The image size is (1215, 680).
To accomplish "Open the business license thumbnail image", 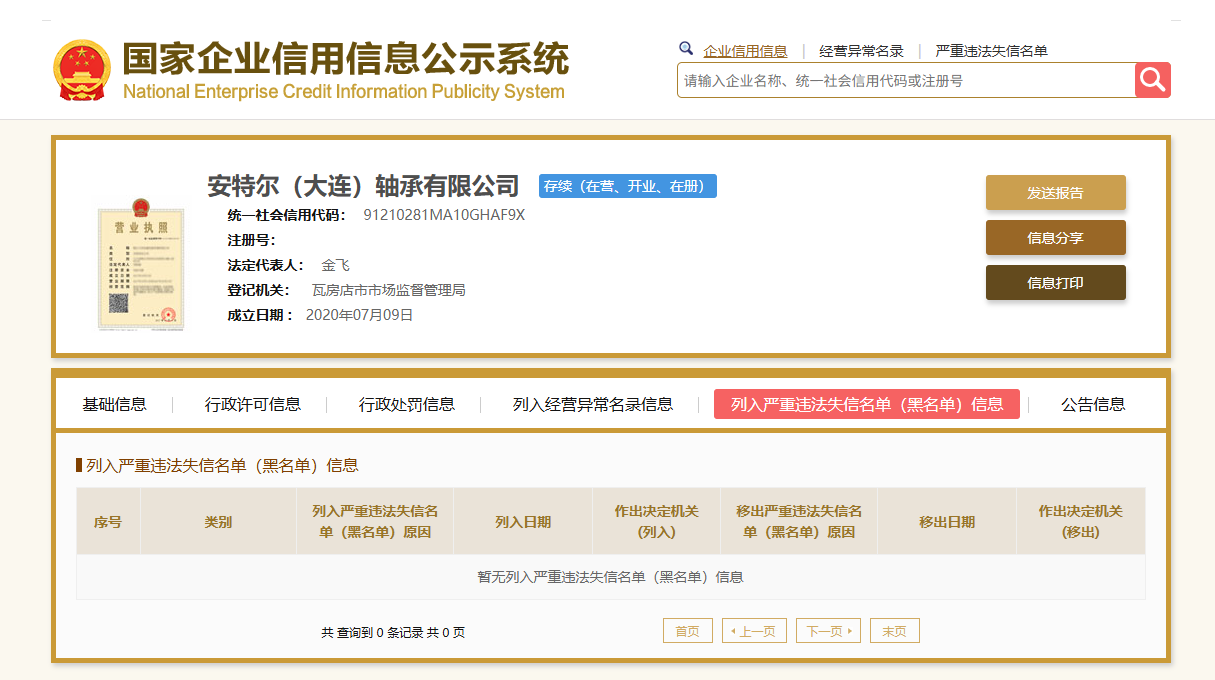I will tap(141, 265).
